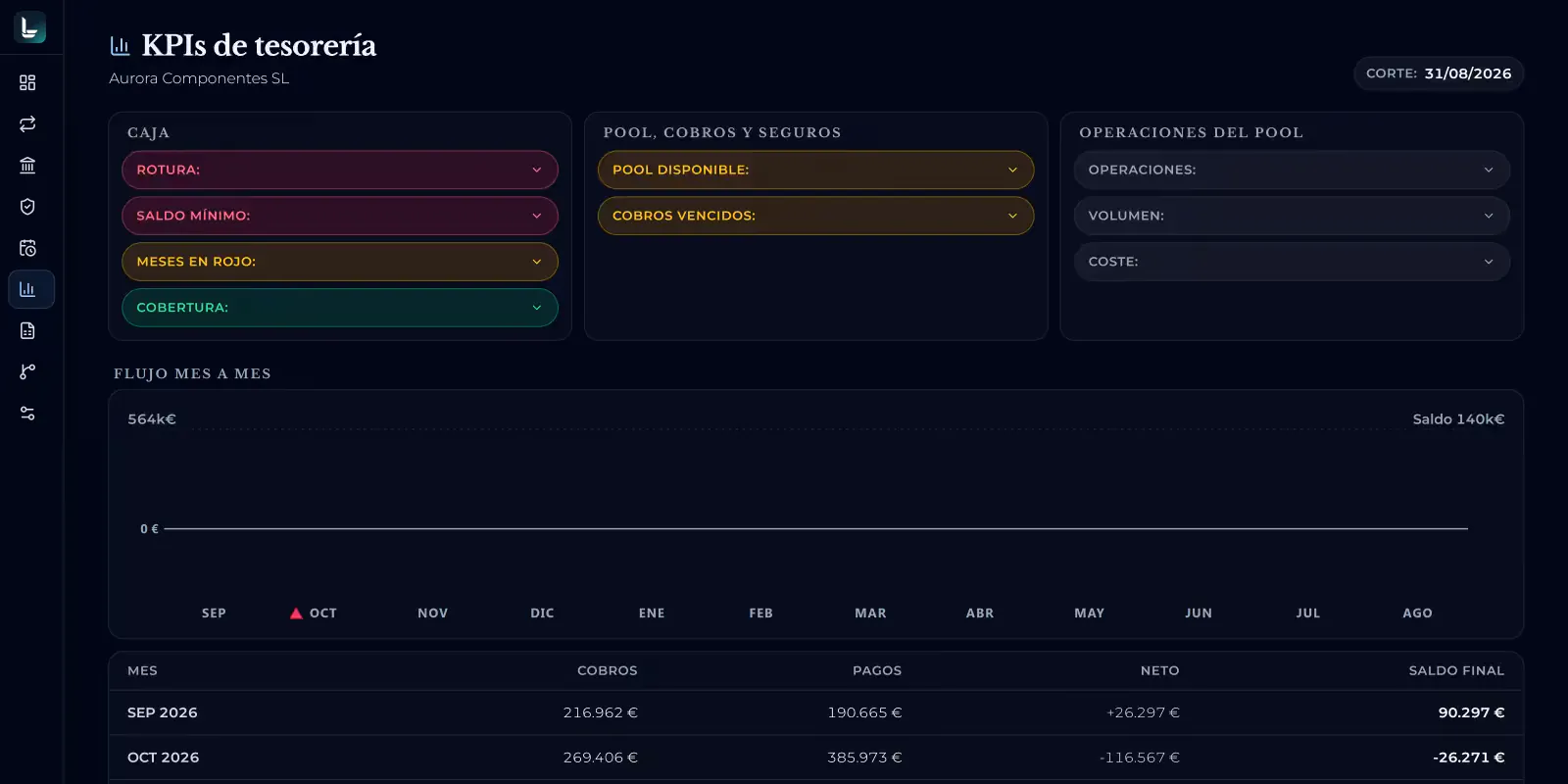Image resolution: width=1568 pixels, height=784 pixels.
Task: Click the red warning triangle by OCT
Action: click(296, 613)
